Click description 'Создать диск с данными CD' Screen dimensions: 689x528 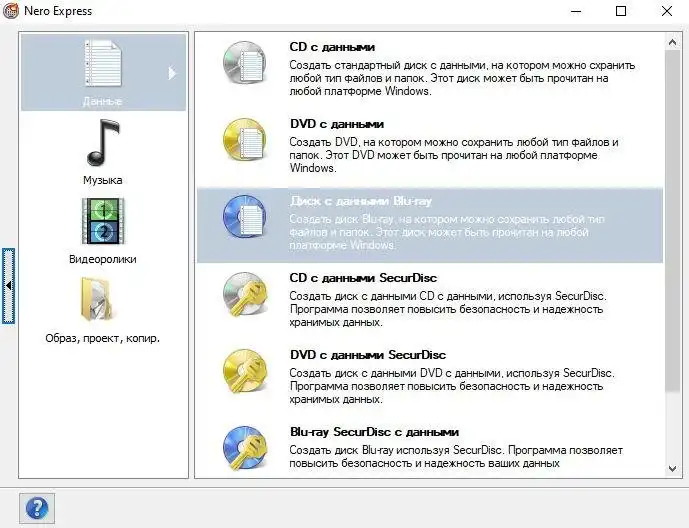click(448, 309)
